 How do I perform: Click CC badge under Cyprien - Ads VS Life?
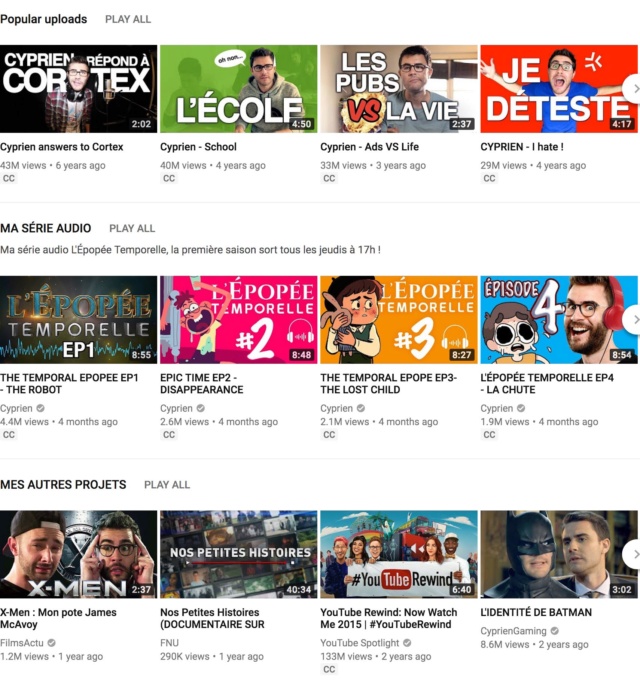pyautogui.click(x=329, y=178)
